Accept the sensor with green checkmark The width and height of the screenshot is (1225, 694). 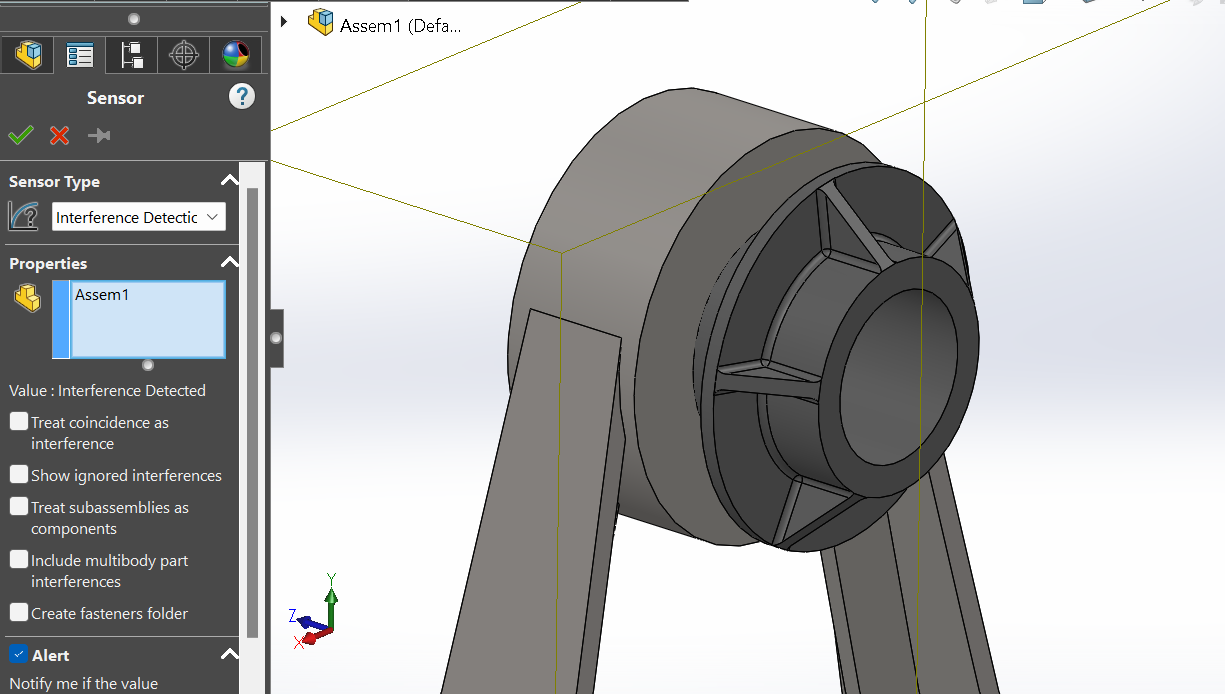21,135
